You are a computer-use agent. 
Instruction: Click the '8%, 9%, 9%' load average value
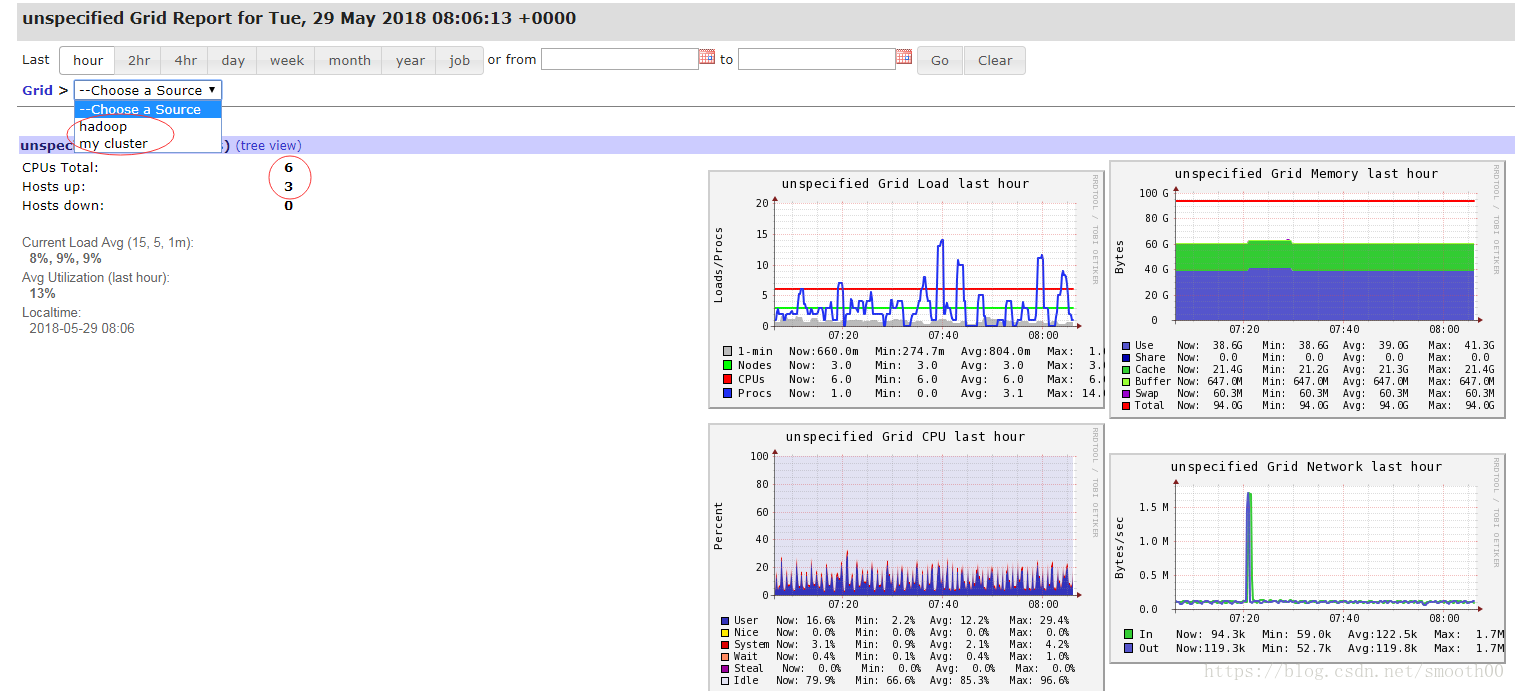pos(65,258)
